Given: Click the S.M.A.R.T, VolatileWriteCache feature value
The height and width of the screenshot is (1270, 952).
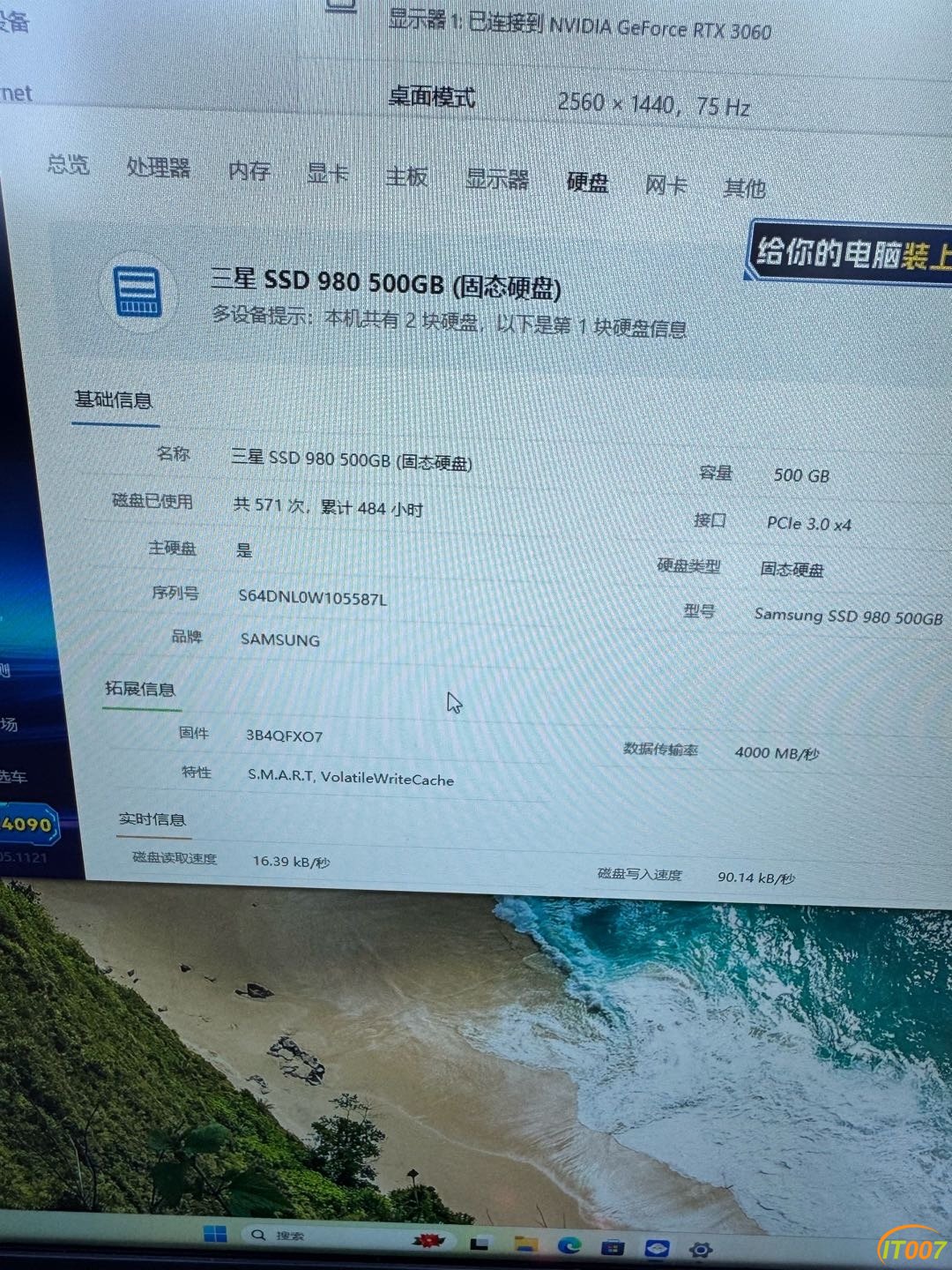Looking at the screenshot, I should (x=351, y=777).
